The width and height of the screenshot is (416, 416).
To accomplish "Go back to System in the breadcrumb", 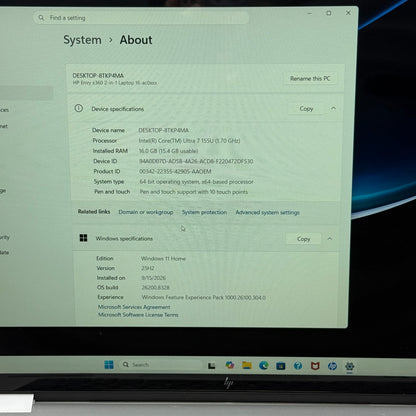I will click(x=82, y=40).
